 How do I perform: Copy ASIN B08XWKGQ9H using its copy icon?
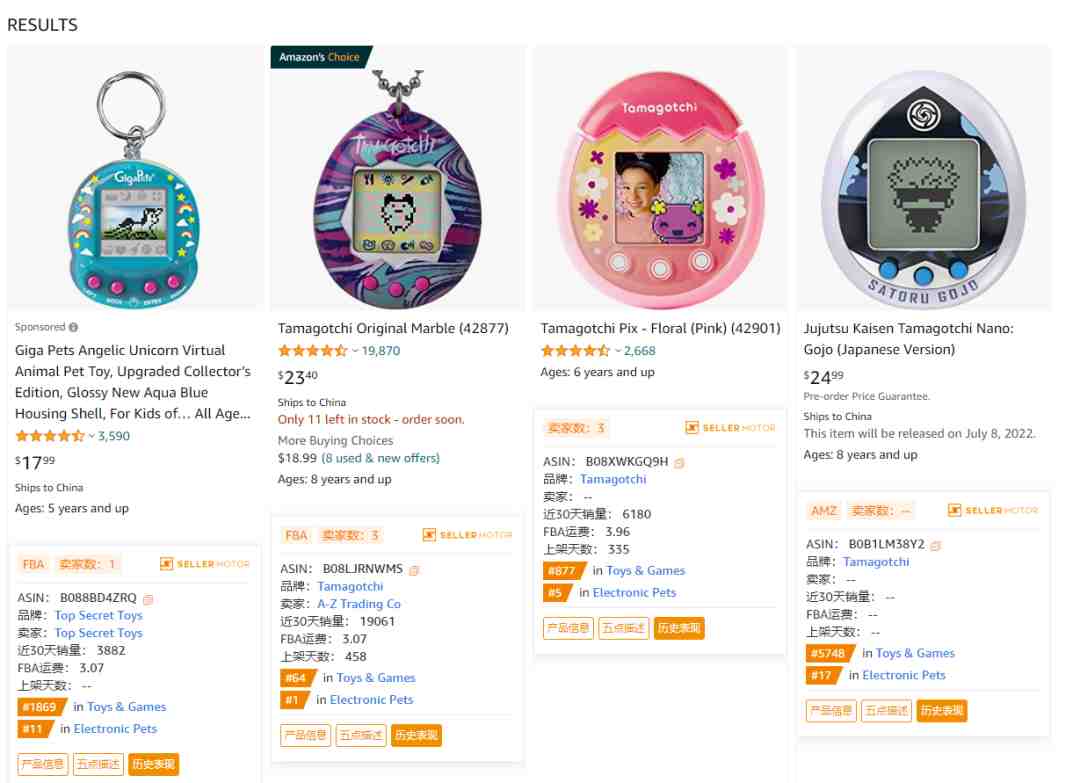[x=679, y=463]
